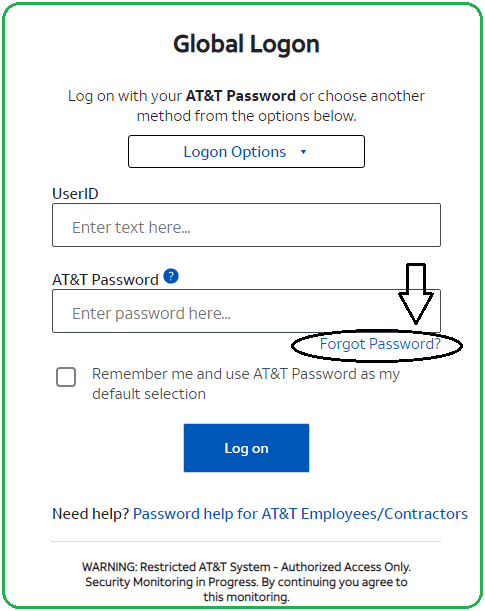Click the small triangle in Logon Options
This screenshot has width=485, height=611.
click(x=303, y=152)
